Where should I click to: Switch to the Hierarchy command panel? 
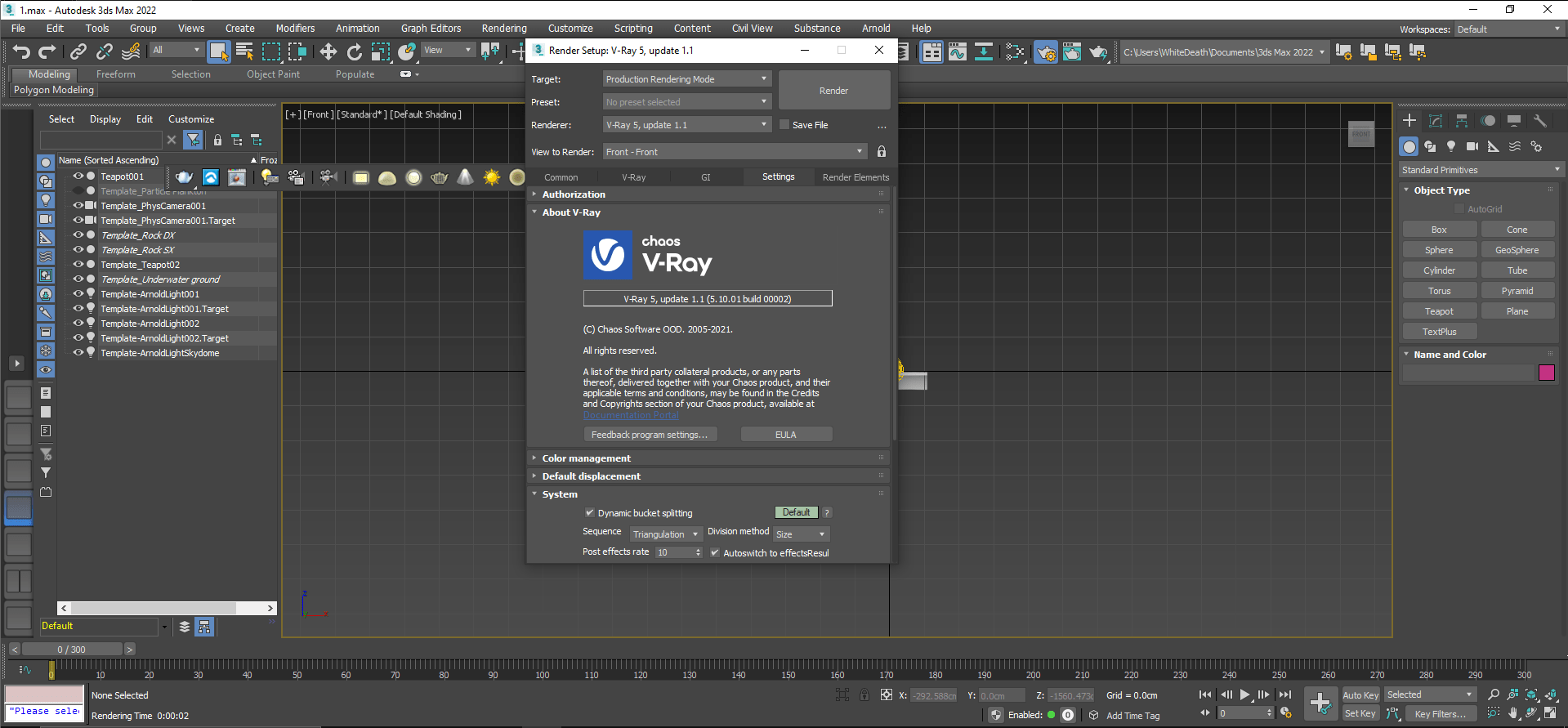pos(1462,121)
